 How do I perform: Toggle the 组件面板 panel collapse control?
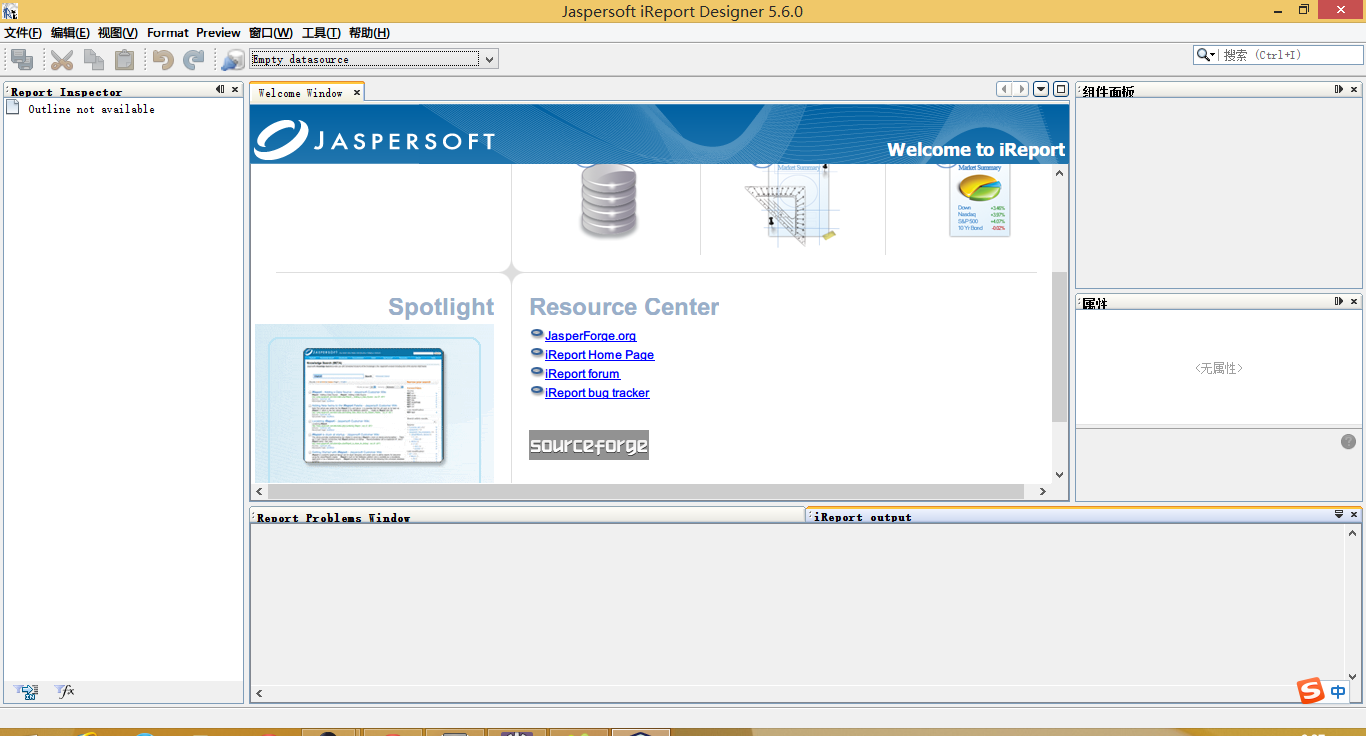[1340, 89]
